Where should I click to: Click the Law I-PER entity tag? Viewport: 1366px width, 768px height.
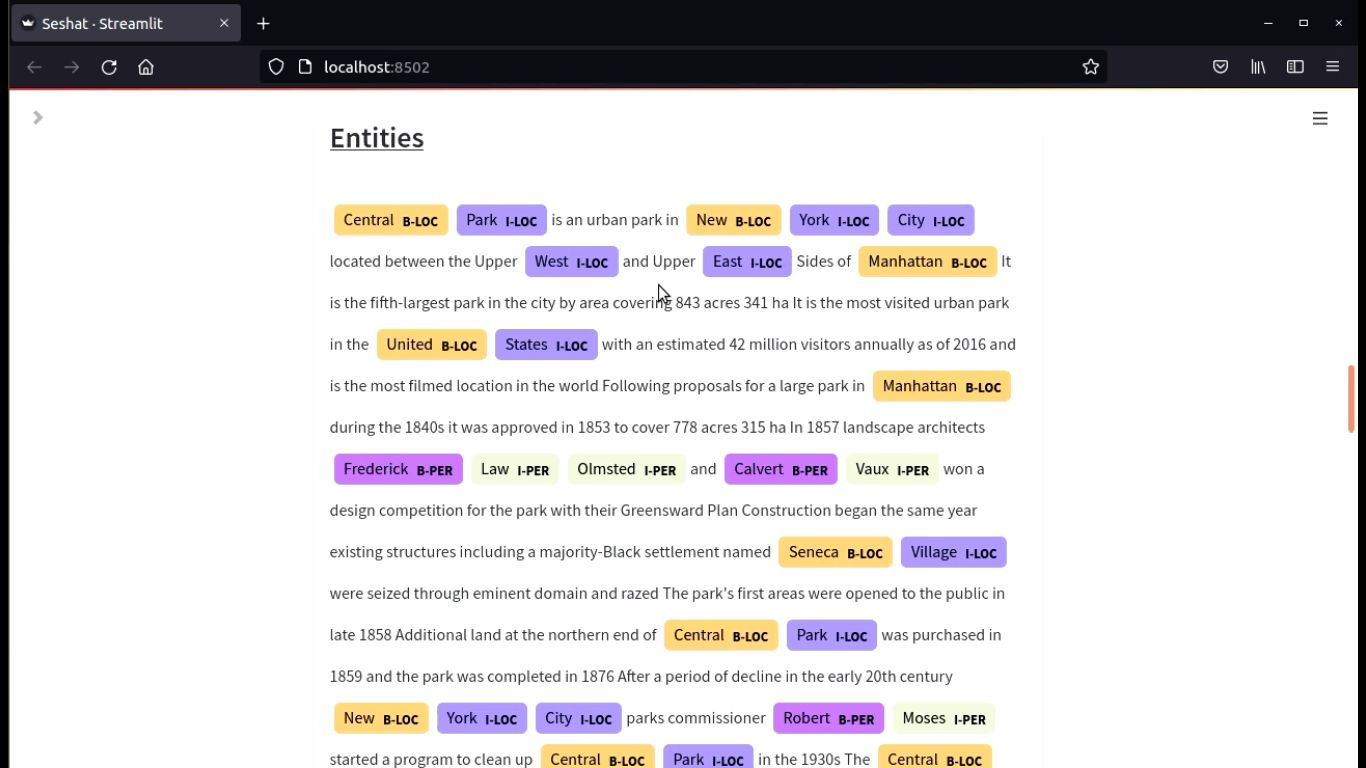(x=515, y=469)
